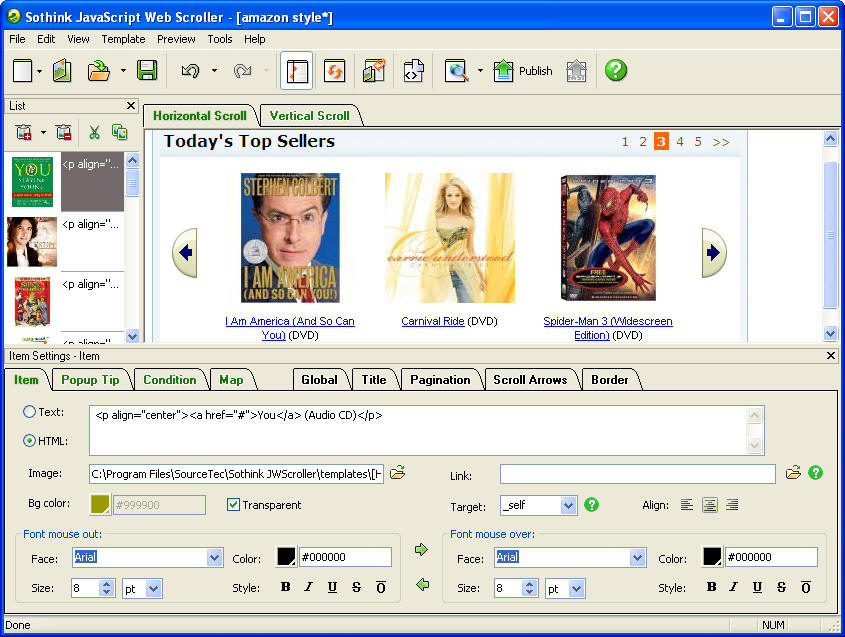Click the refresh scroller icon in toolbar

[334, 71]
